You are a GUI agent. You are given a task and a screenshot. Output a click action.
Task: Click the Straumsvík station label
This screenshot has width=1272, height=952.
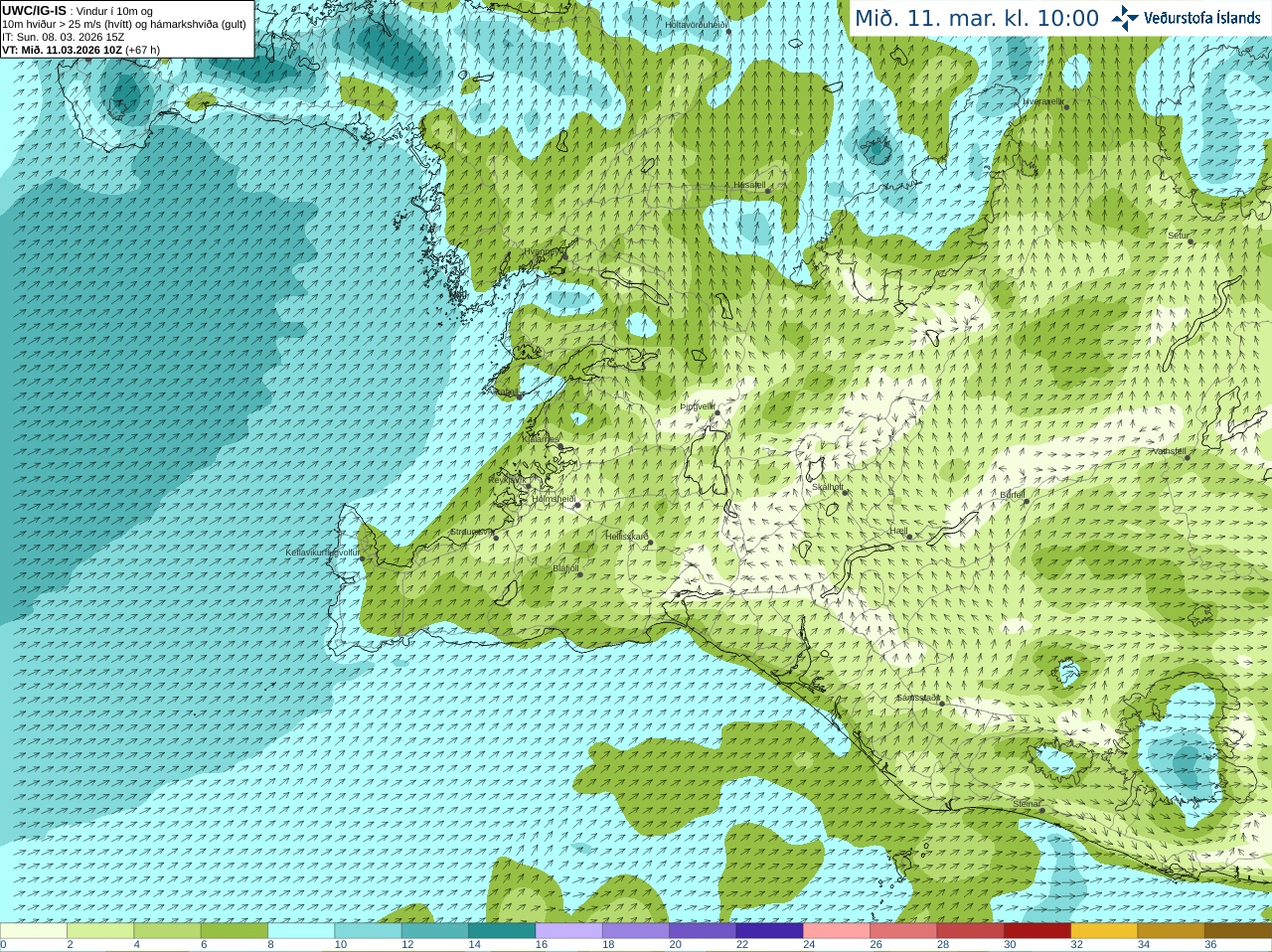(471, 532)
